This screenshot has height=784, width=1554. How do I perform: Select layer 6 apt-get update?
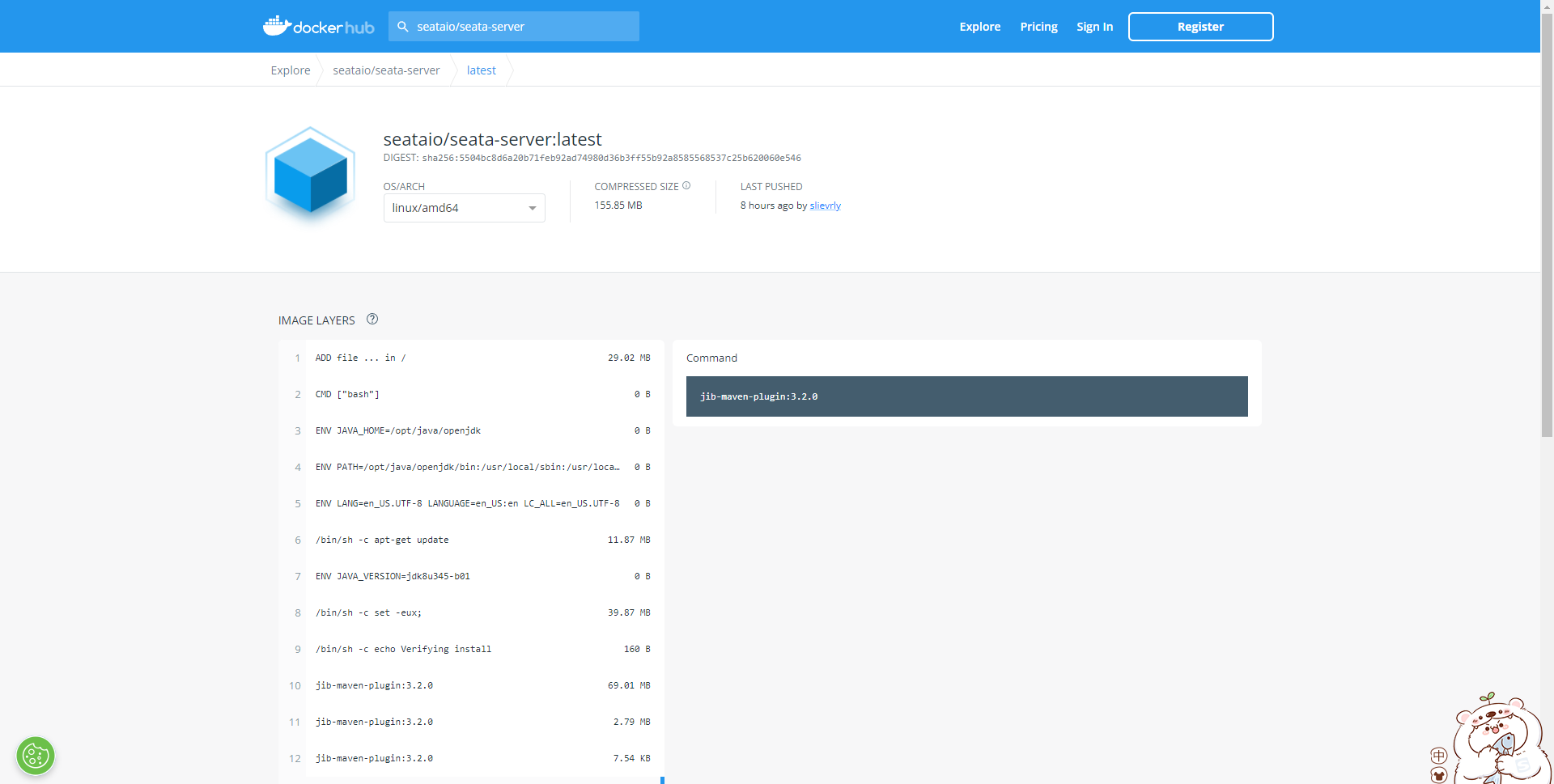point(471,540)
